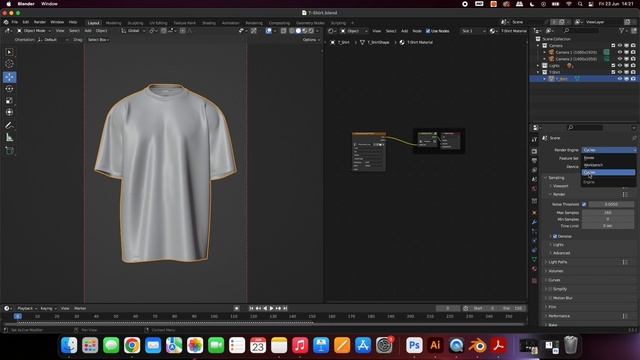Open the Object Data green triangle tab
The height and width of the screenshot is (360, 640).
(x=534, y=260)
